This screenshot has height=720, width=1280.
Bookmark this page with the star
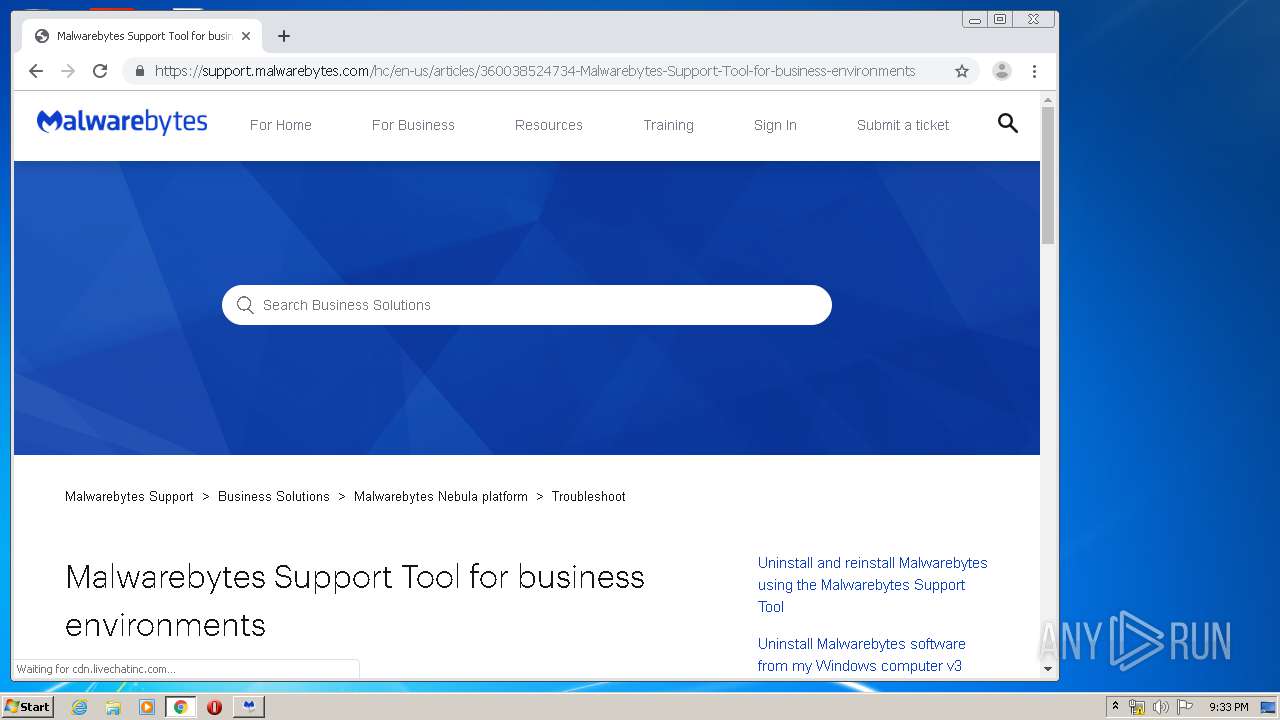tap(962, 71)
